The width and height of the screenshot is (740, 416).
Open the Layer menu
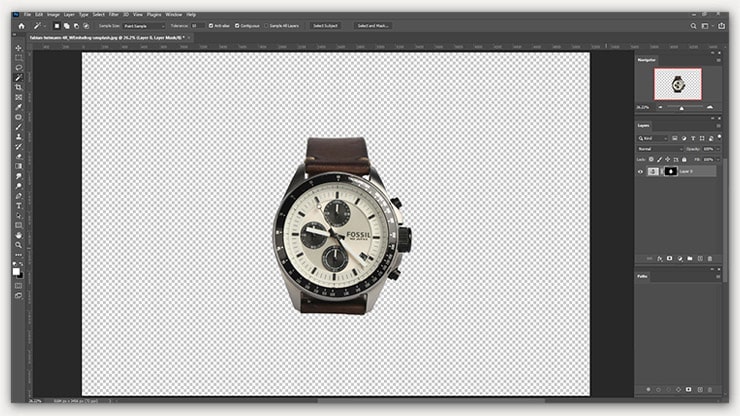[x=69, y=15]
